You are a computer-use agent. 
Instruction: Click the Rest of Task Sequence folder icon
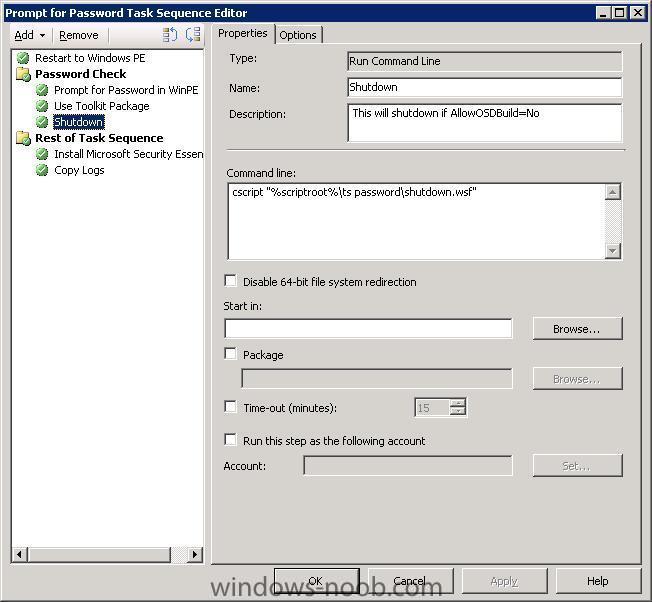tap(23, 138)
